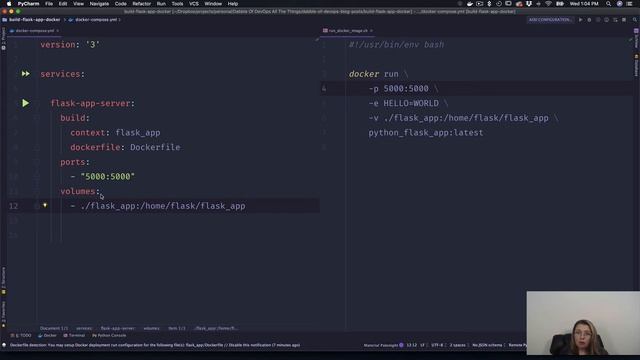Open No JSON schema selector

pyautogui.click(x=487, y=345)
